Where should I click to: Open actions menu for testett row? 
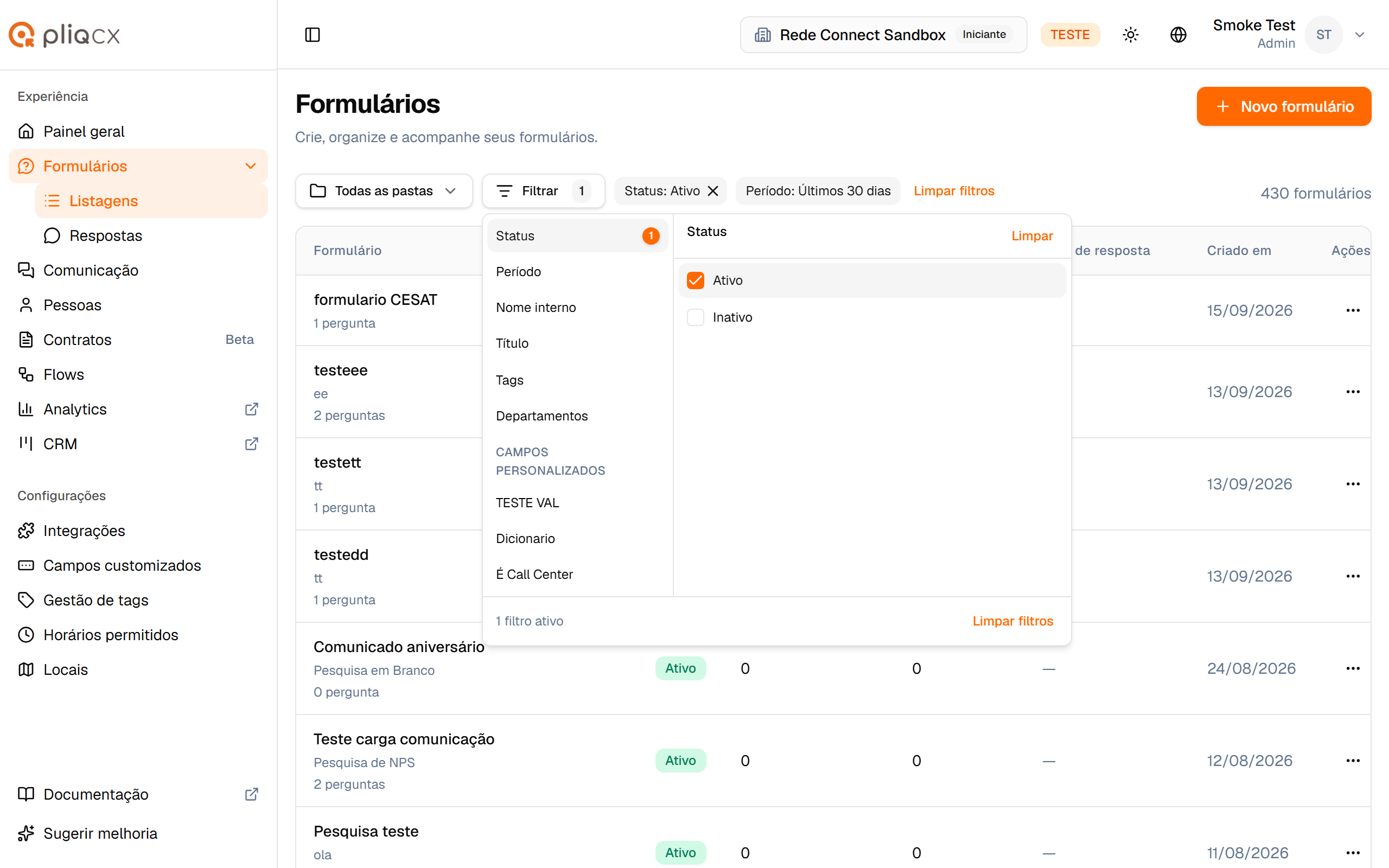(x=1353, y=484)
